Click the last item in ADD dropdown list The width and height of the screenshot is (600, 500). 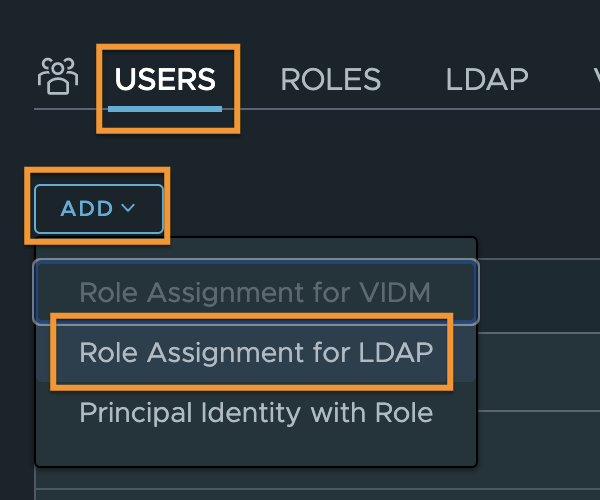click(256, 413)
